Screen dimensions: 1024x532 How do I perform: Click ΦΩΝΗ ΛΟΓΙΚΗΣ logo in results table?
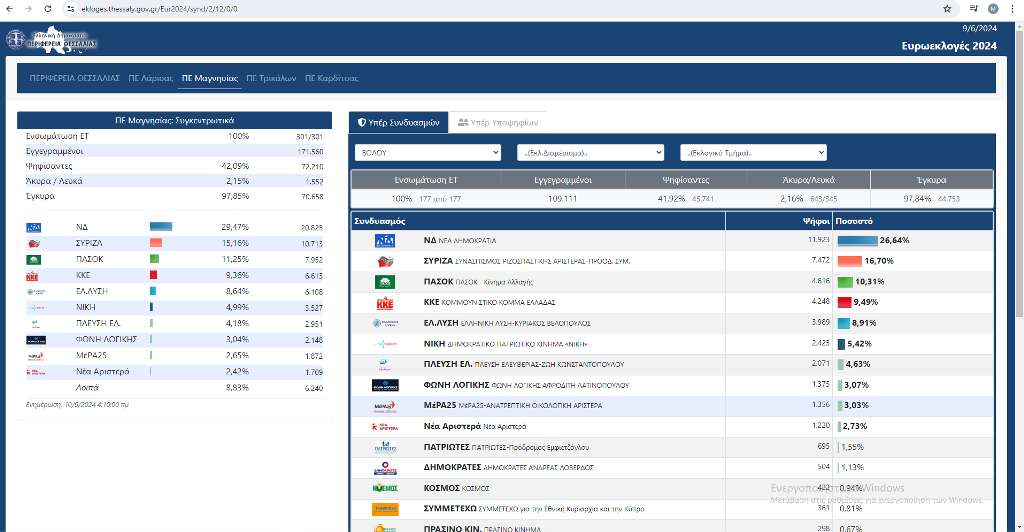(385, 385)
